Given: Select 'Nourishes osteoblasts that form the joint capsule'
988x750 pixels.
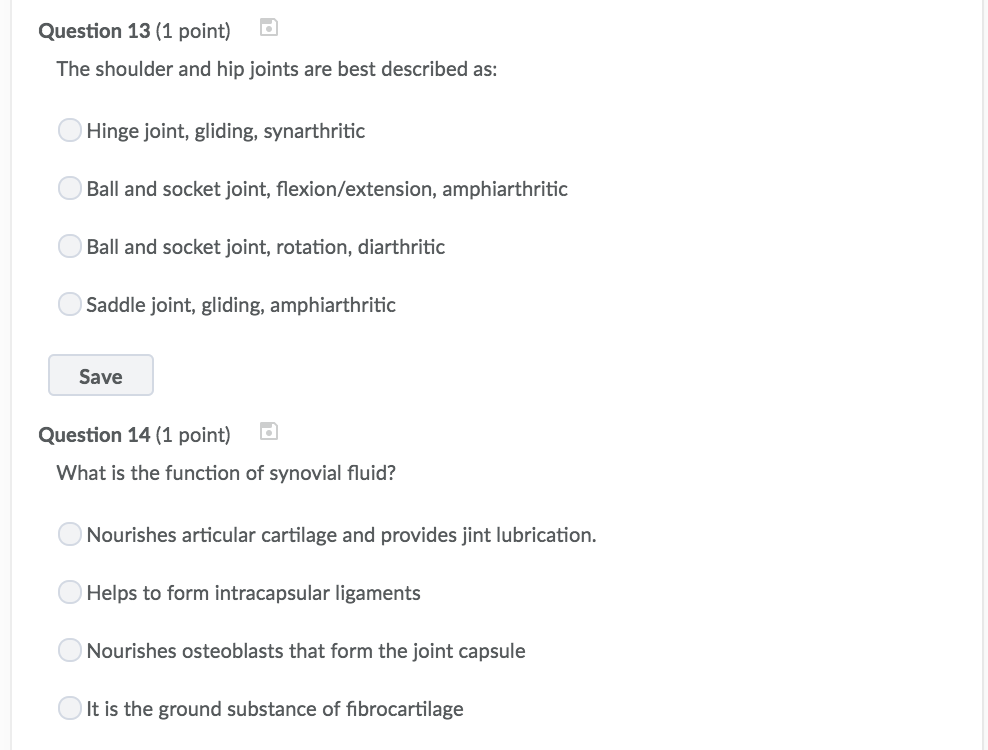Looking at the screenshot, I should 69,650.
